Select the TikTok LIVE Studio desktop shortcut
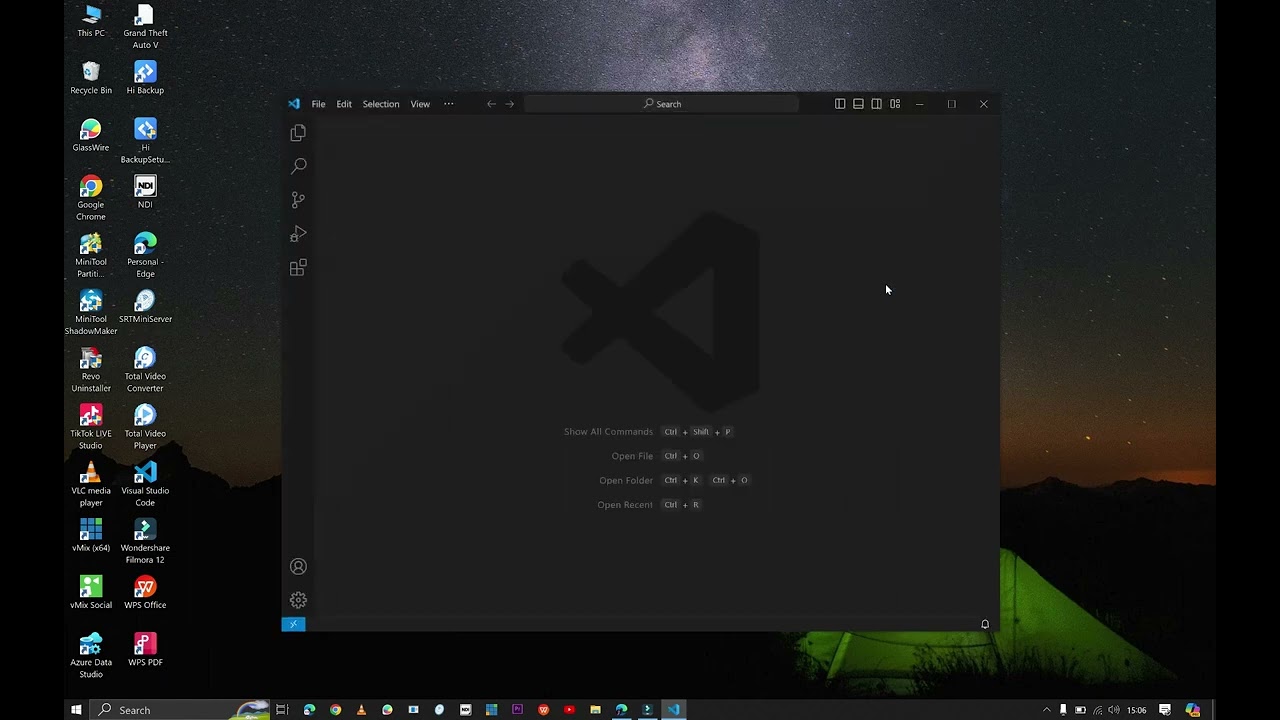This screenshot has width=1280, height=720. click(91, 426)
